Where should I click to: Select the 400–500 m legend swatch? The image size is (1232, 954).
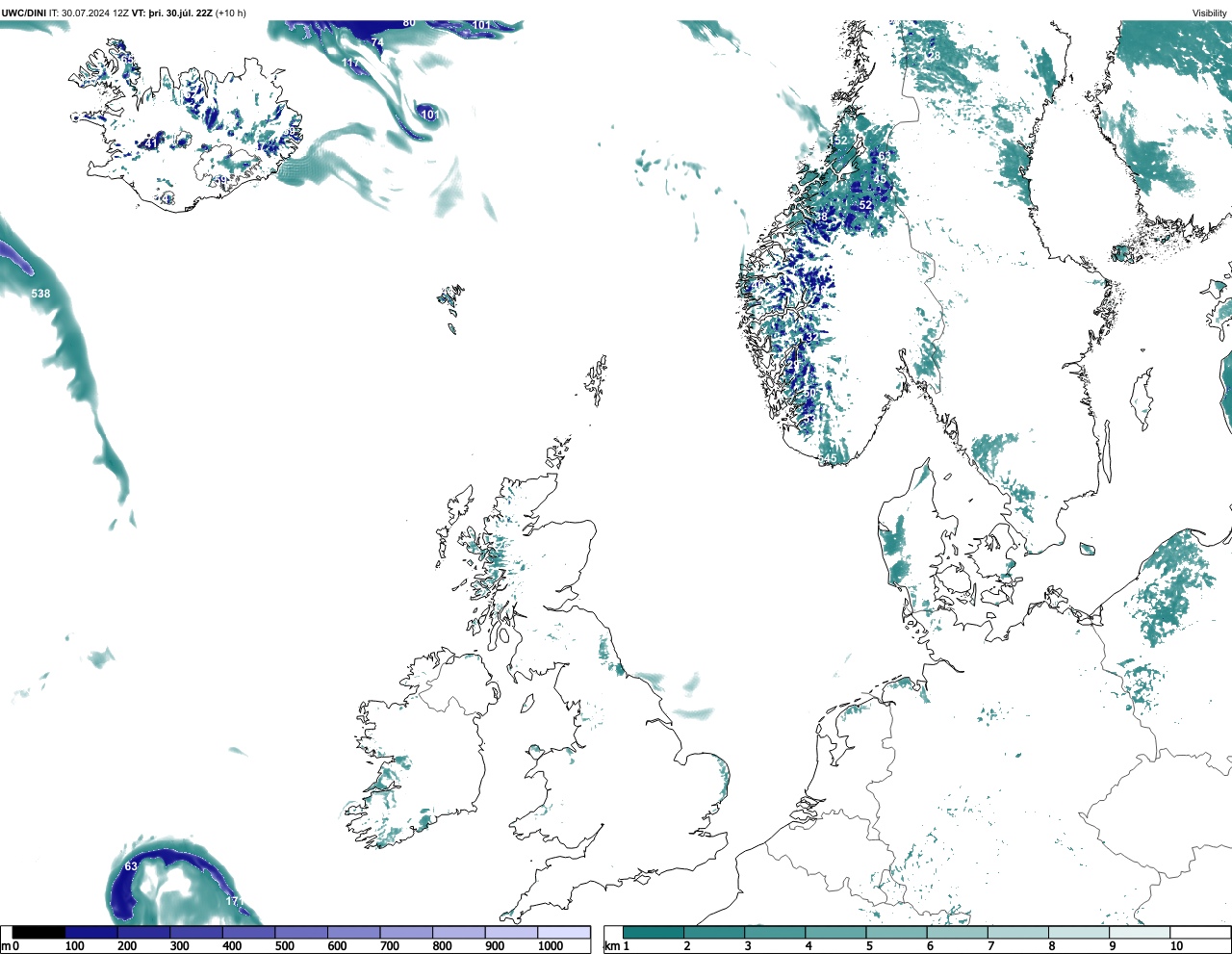tap(249, 933)
